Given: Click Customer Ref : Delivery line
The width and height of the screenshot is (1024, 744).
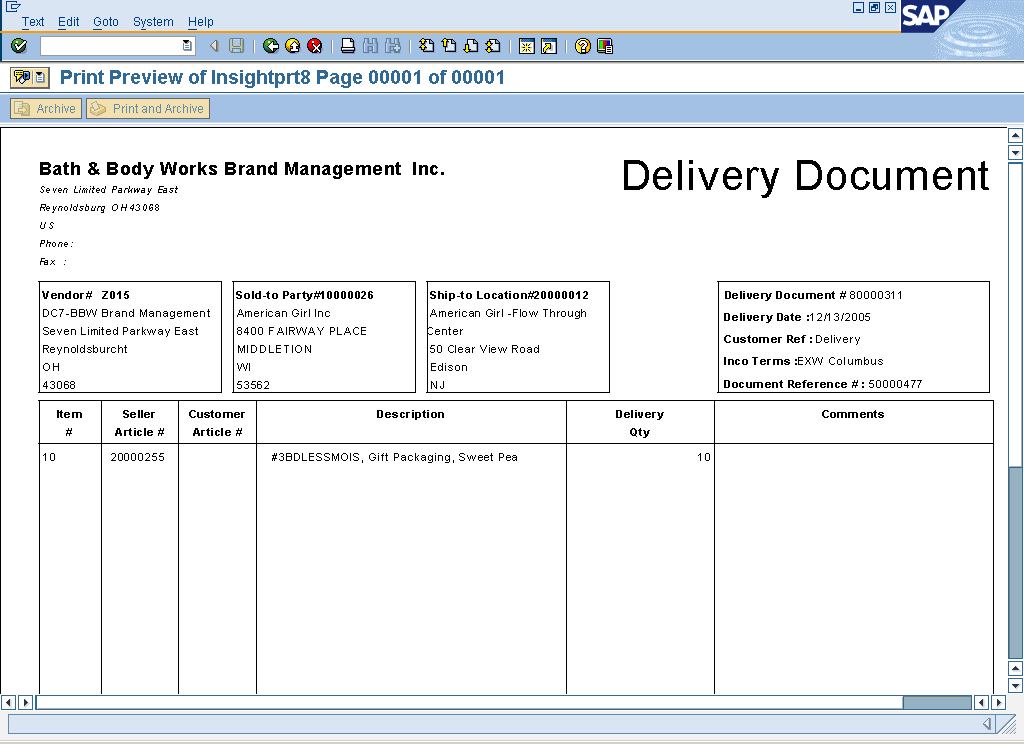Looking at the screenshot, I should coord(792,340).
